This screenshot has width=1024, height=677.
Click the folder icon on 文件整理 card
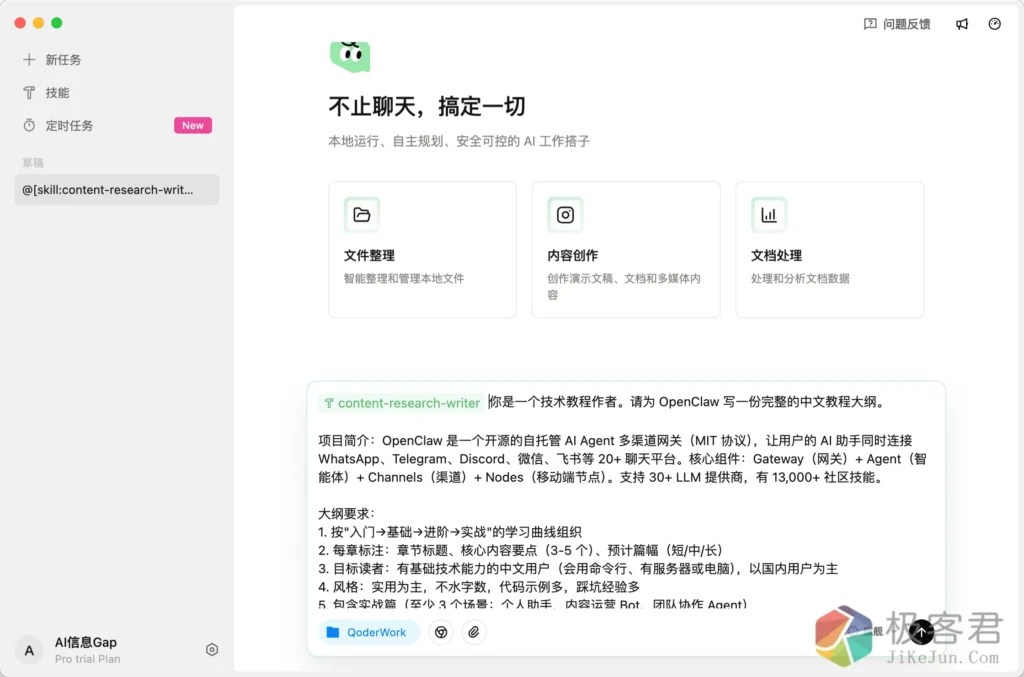click(x=362, y=215)
